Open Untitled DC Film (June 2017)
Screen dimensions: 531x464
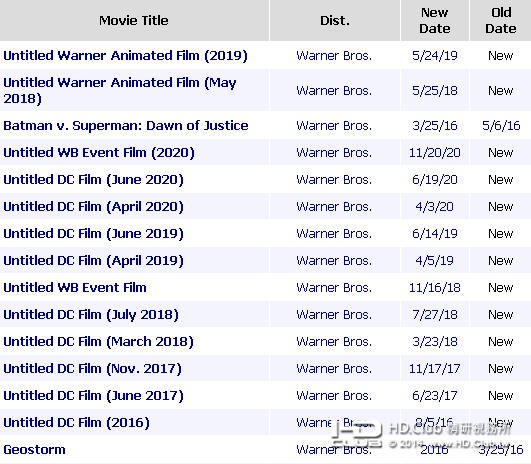(93, 396)
